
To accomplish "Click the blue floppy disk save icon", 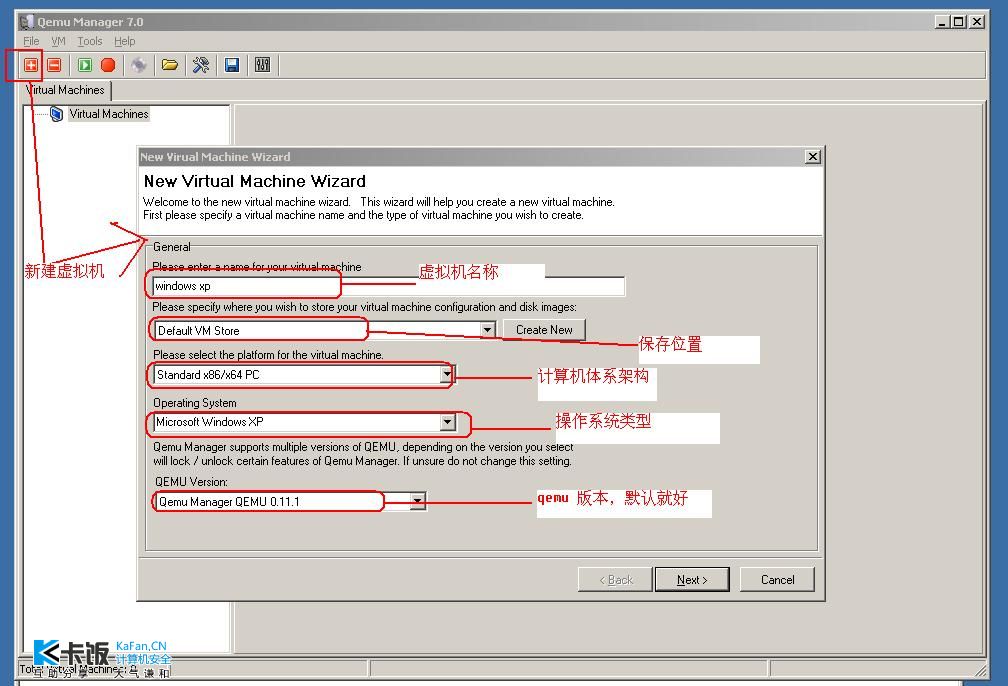I will [232, 65].
